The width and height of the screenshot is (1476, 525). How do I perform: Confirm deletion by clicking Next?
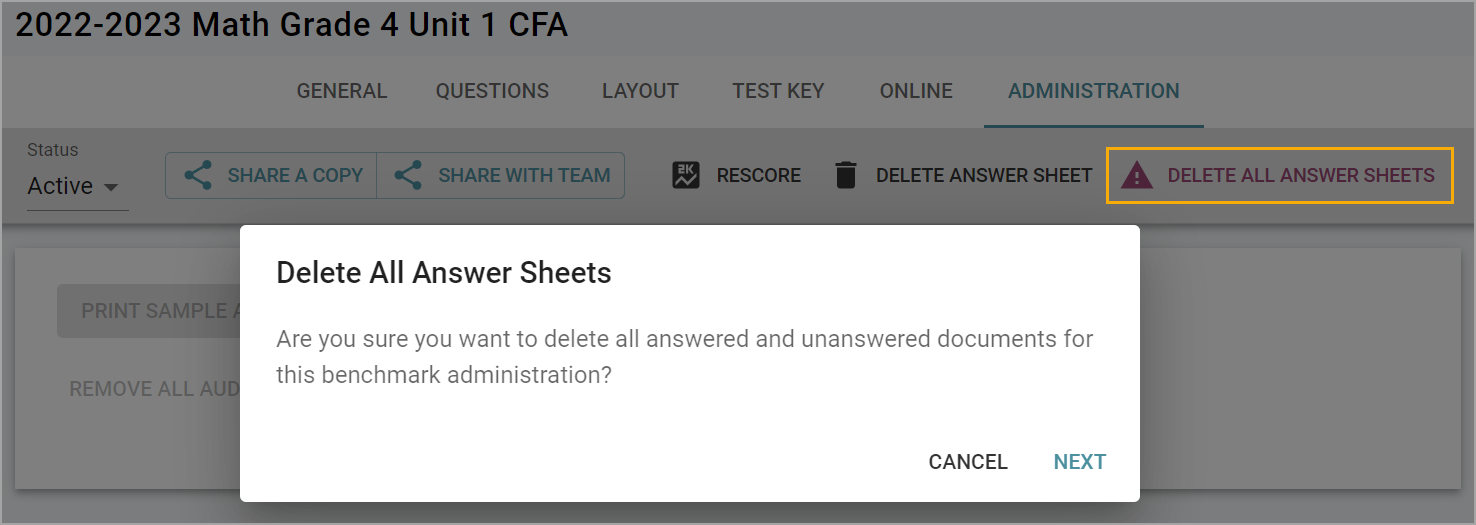click(x=1079, y=462)
